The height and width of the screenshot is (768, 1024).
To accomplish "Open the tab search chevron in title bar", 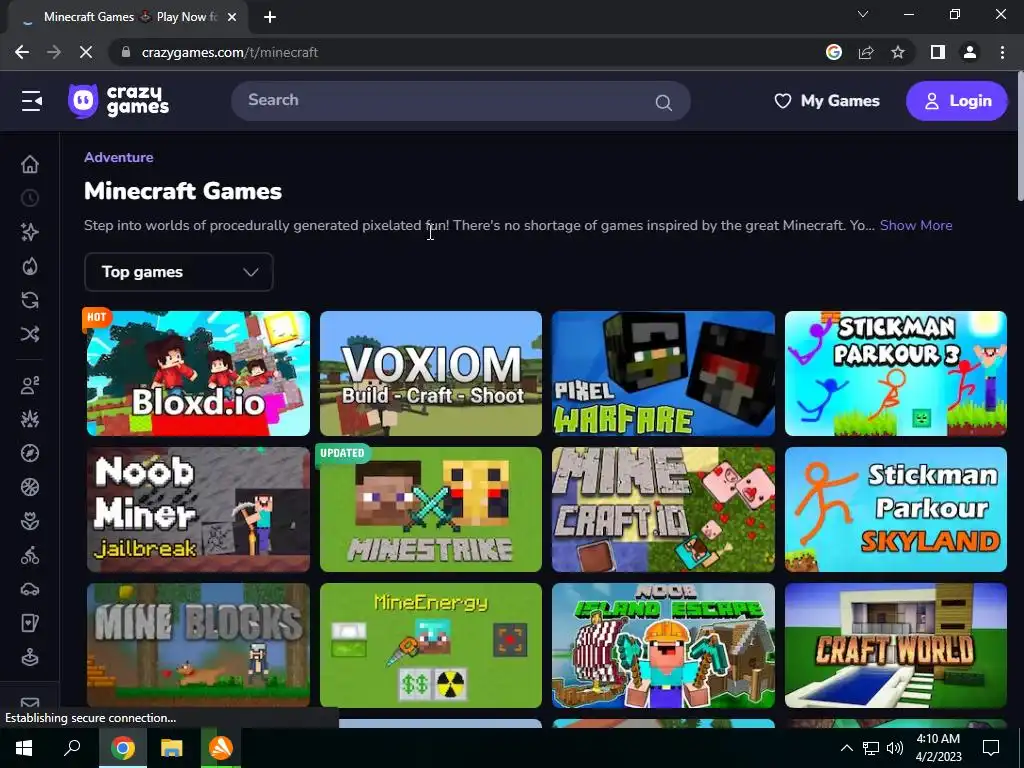I will click(863, 14).
